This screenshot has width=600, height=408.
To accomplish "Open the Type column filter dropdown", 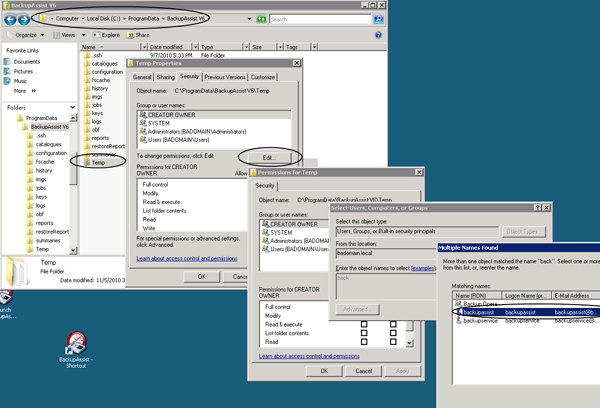I will [x=246, y=47].
